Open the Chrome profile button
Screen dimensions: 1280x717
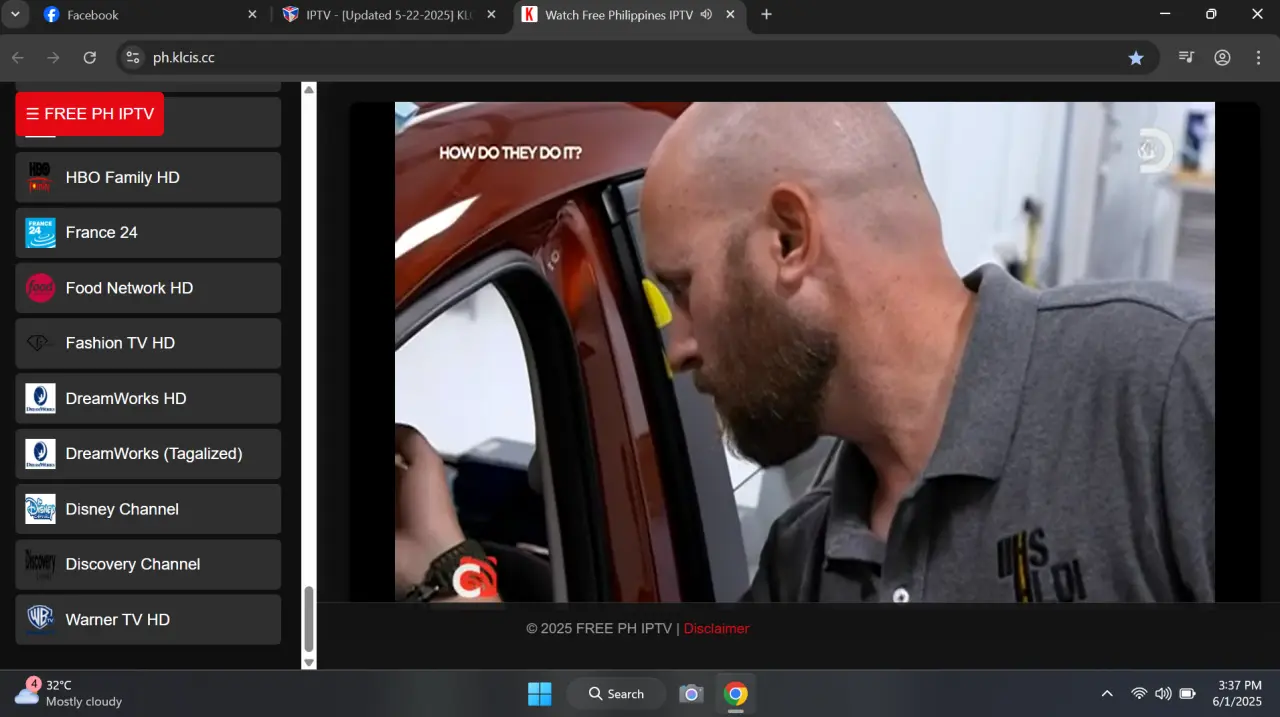[1222, 58]
